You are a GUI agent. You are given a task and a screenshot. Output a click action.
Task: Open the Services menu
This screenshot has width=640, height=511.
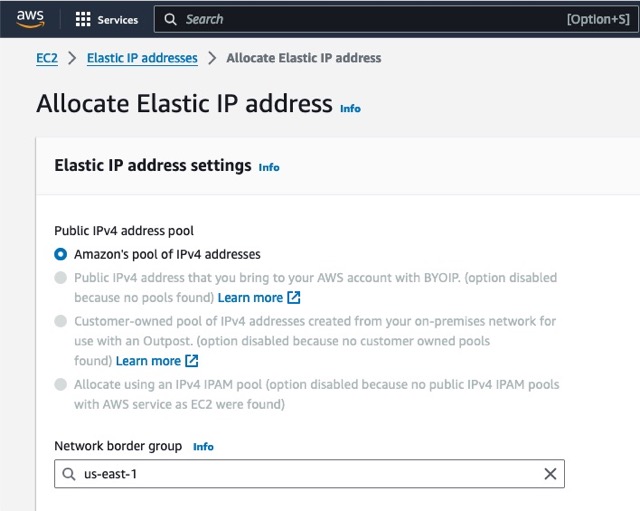[x=107, y=19]
